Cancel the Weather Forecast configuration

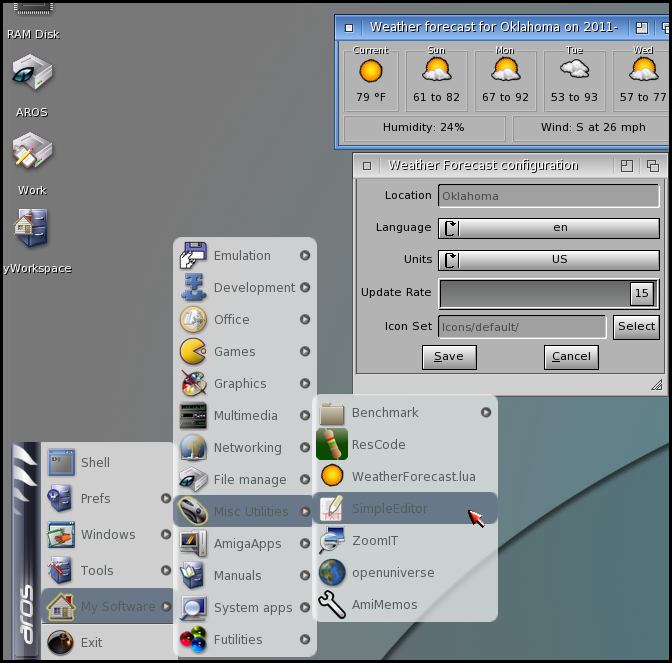pos(571,357)
